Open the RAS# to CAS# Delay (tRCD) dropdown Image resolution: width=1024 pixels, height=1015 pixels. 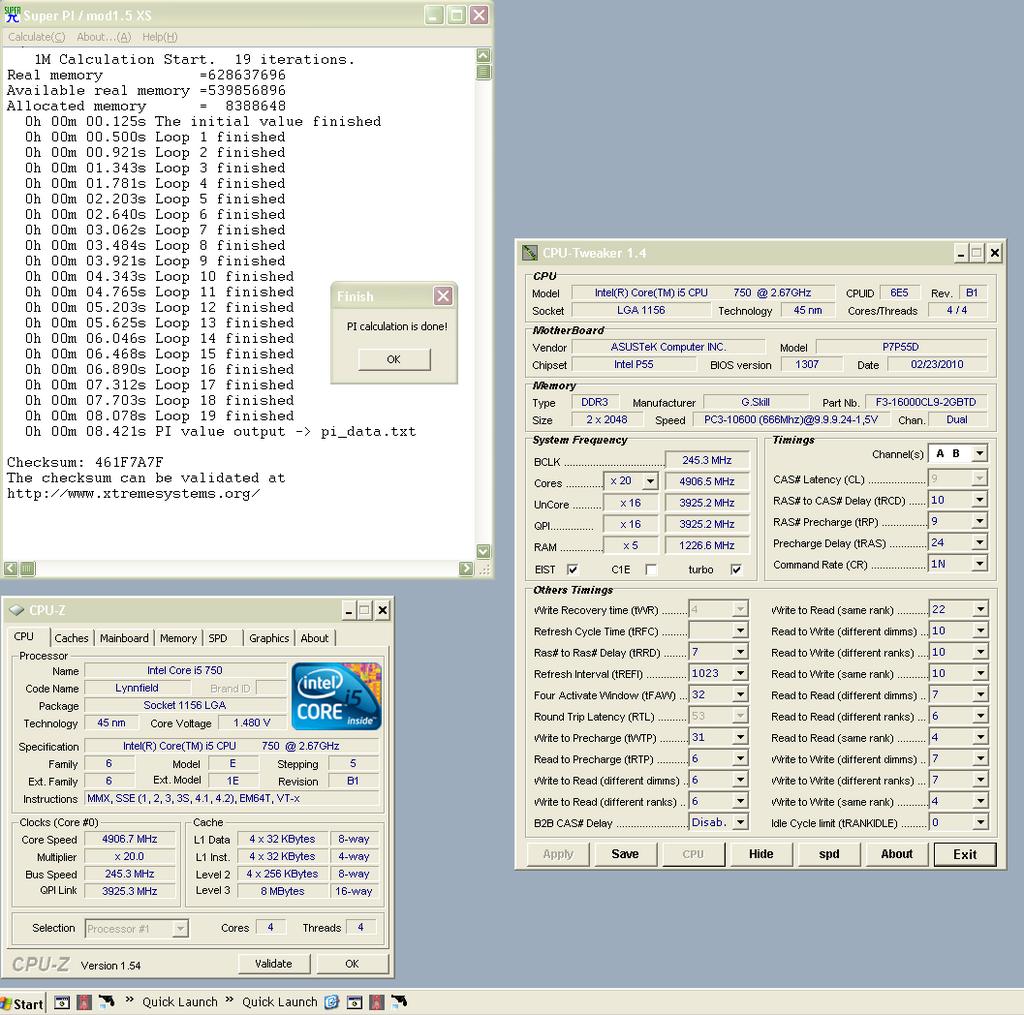979,500
